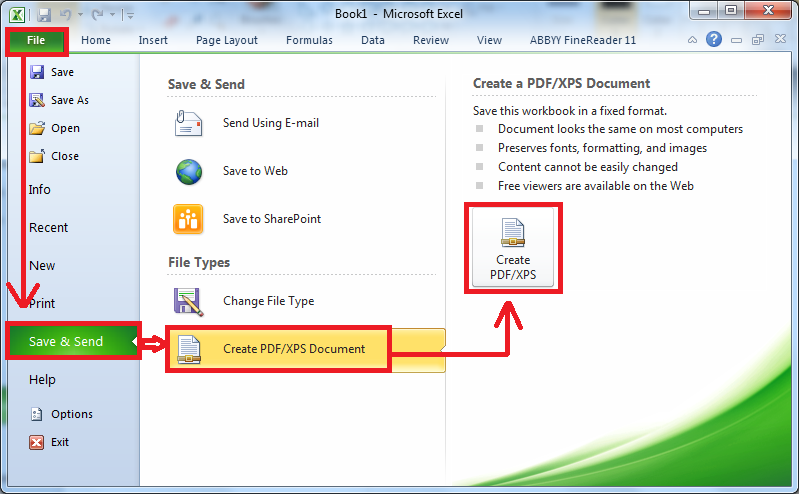Go to the Formulas tab
The height and width of the screenshot is (494, 799).
[309, 40]
